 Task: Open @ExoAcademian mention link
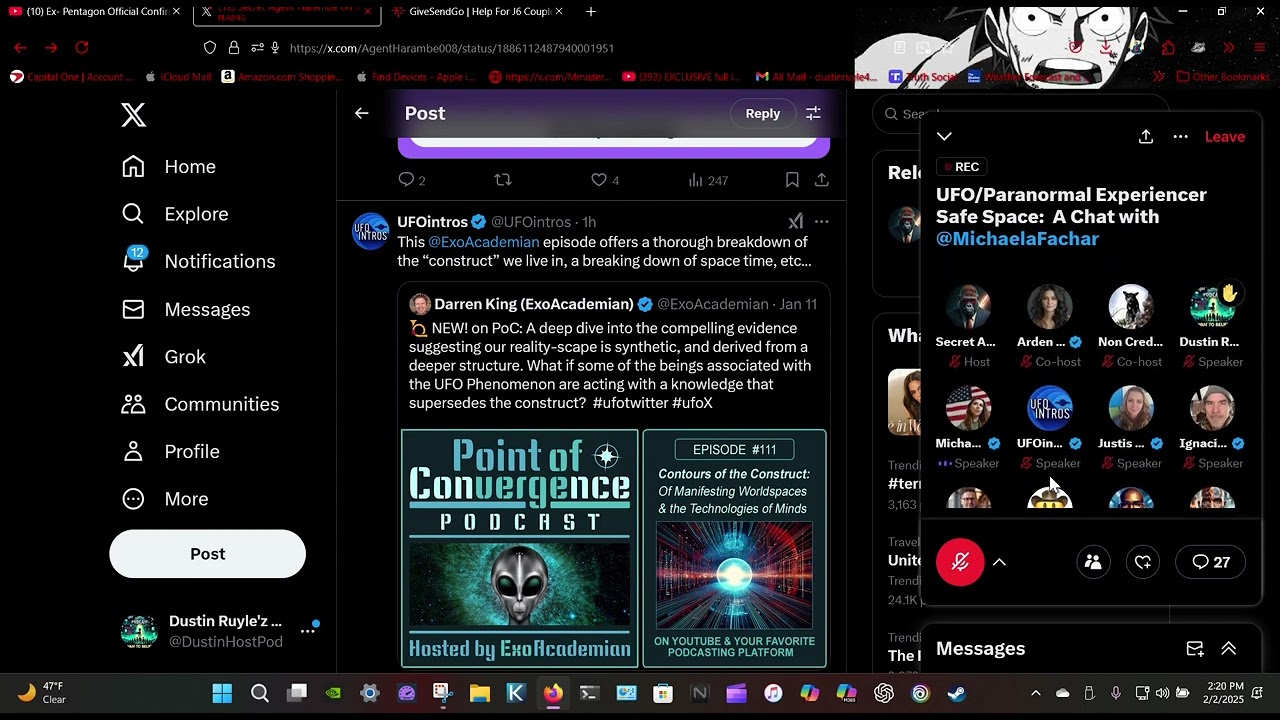pos(483,242)
